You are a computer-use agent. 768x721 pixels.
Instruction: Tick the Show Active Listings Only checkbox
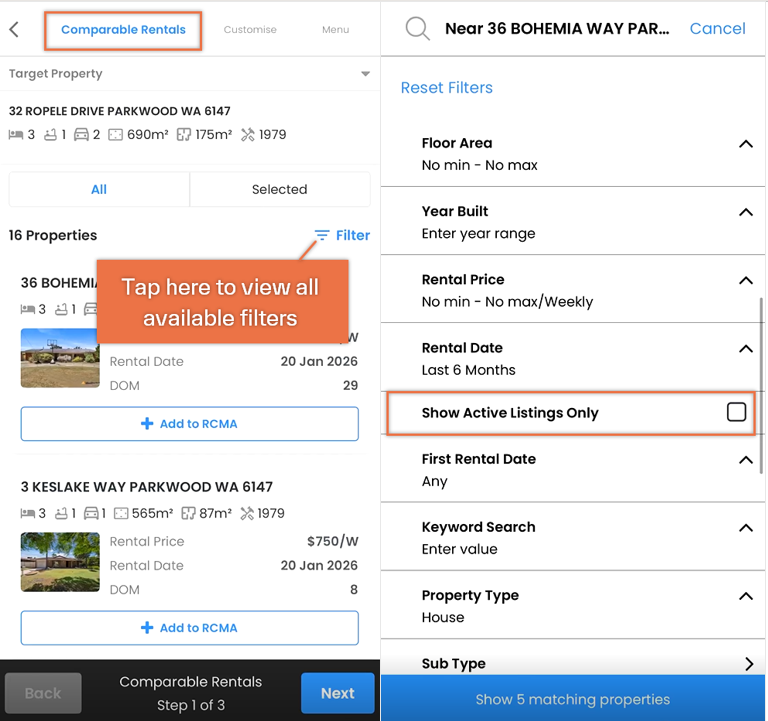point(736,412)
